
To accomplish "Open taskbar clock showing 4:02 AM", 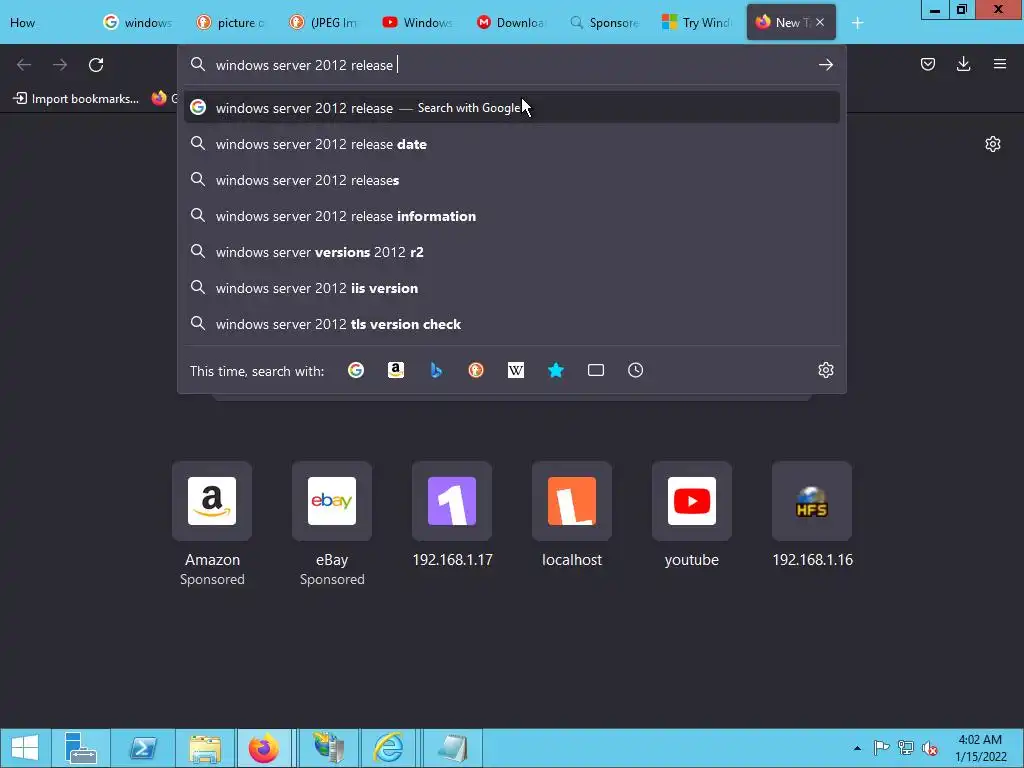I will point(980,748).
